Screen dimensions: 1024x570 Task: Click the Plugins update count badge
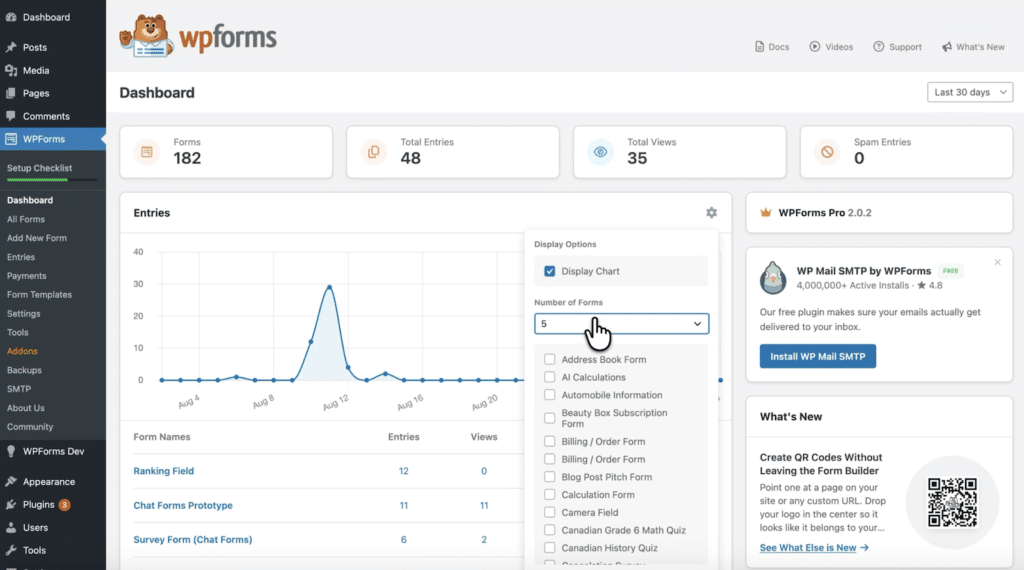point(65,505)
